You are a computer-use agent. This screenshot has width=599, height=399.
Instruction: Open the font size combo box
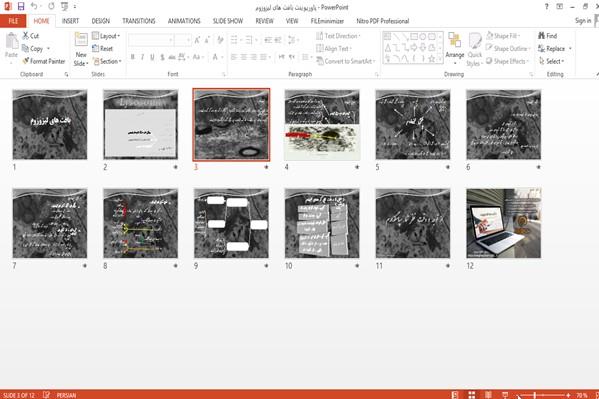tap(183, 39)
